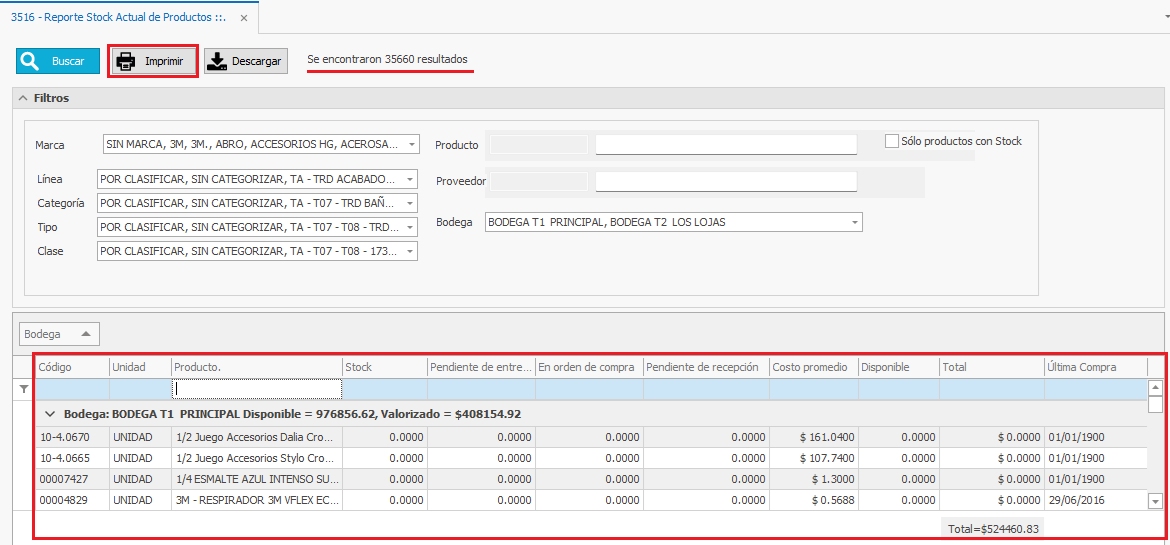Sort by Código column header
The height and width of the screenshot is (545, 1170).
72,367
